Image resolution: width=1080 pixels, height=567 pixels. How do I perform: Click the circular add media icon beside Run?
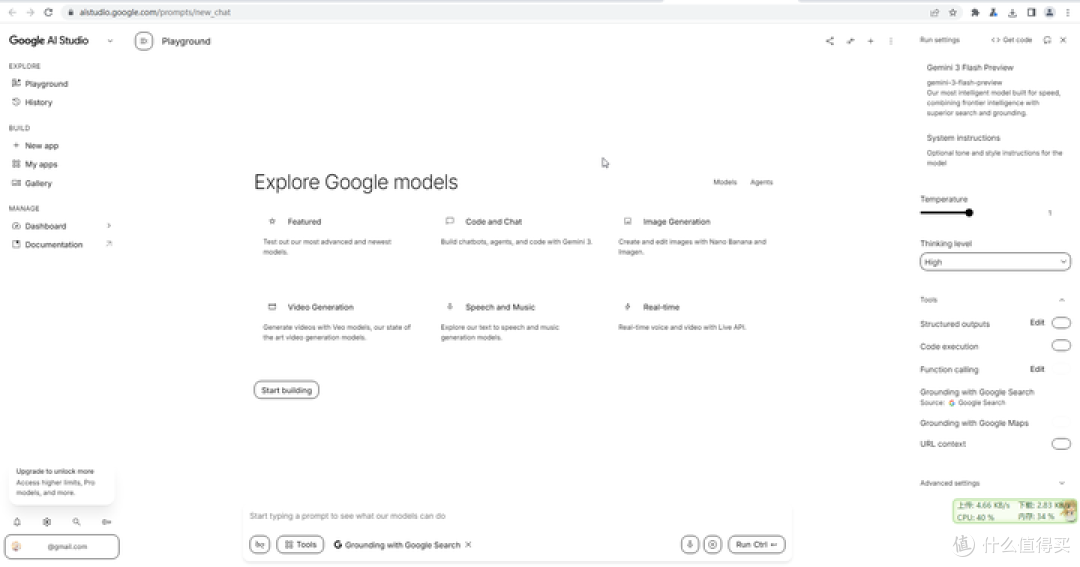[x=713, y=544]
